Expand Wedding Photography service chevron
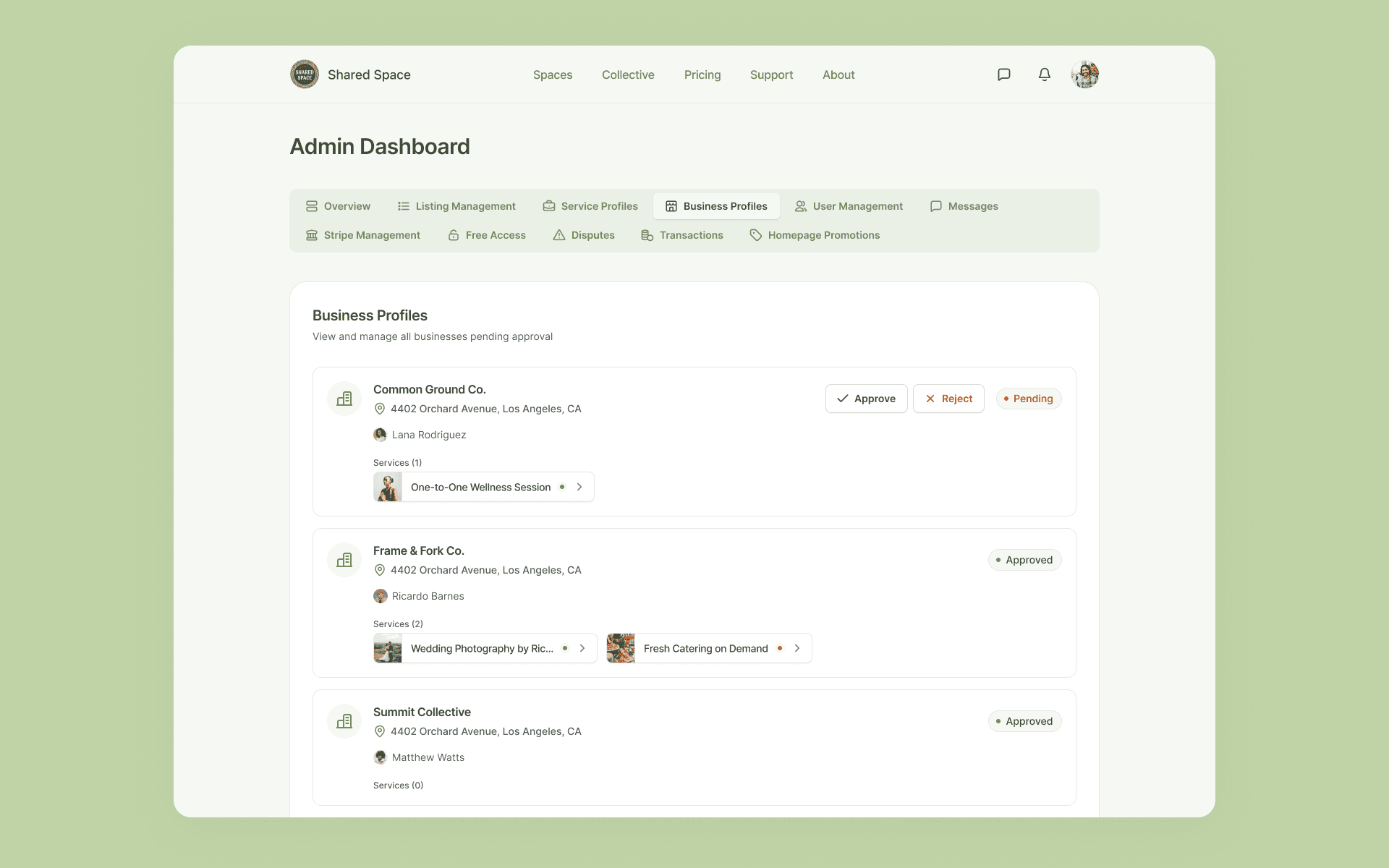The width and height of the screenshot is (1389, 868). (x=582, y=648)
